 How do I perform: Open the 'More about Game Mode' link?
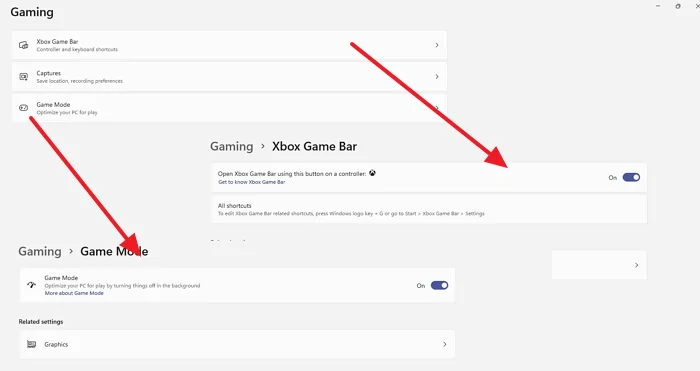tap(74, 293)
